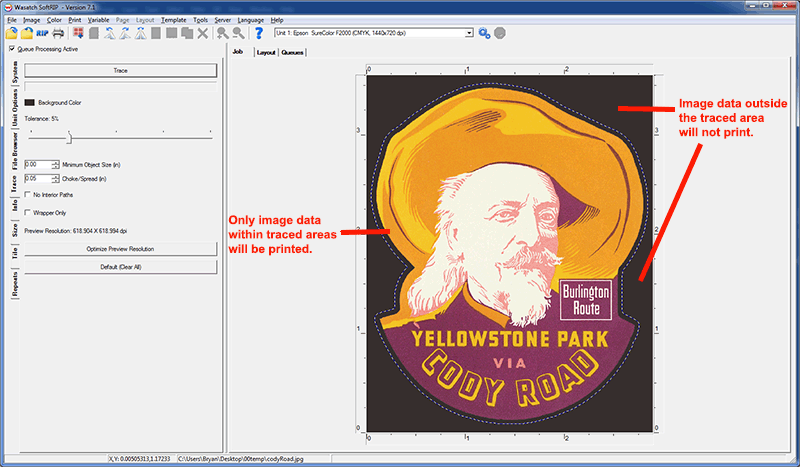This screenshot has width=800, height=467.
Task: Select the Unit Options vertical tab
Action: pyautogui.click(x=15, y=107)
